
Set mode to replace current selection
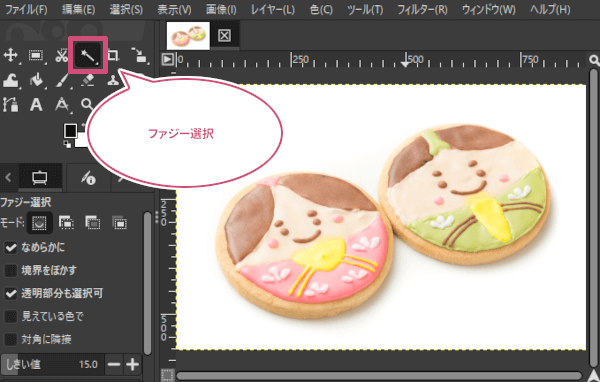pos(39,222)
